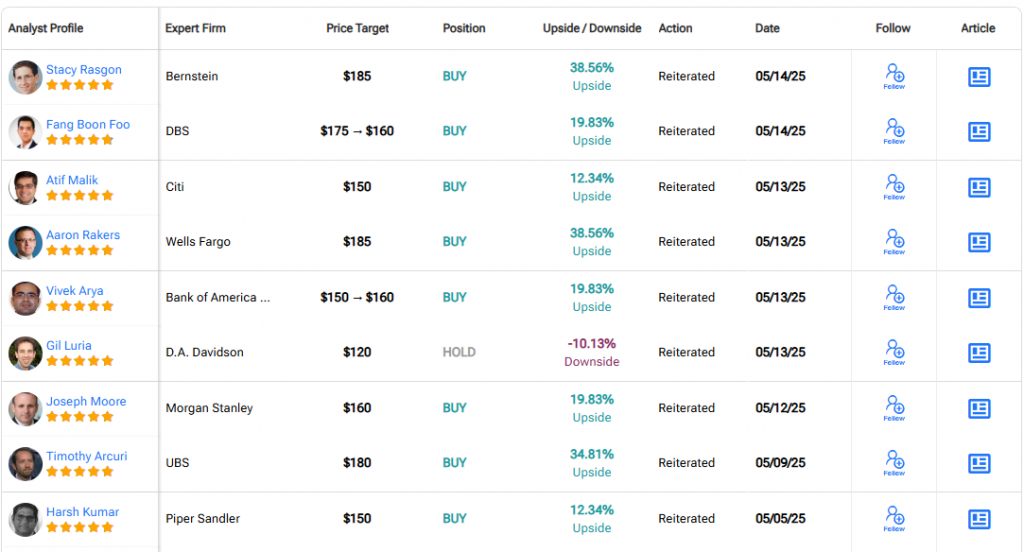Open article icon in Bank of America row
The image size is (1024, 552).
click(979, 298)
